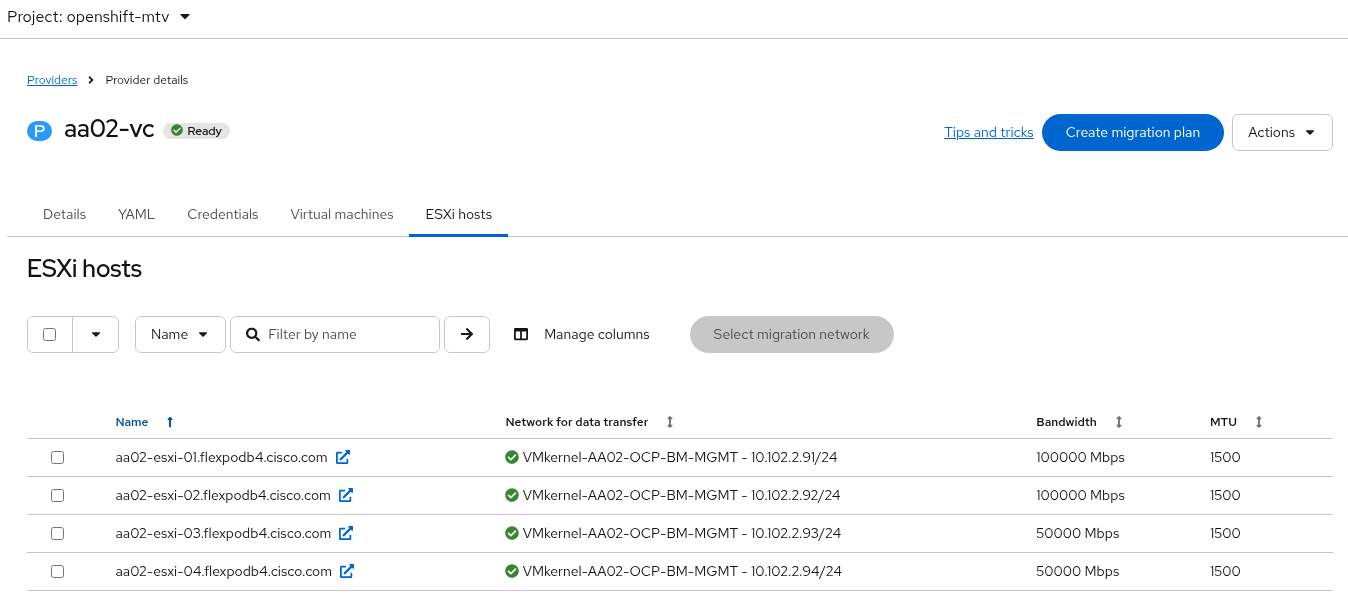Select the aa02-esxi-02 host checkbox
The height and width of the screenshot is (607, 1348).
(57, 495)
